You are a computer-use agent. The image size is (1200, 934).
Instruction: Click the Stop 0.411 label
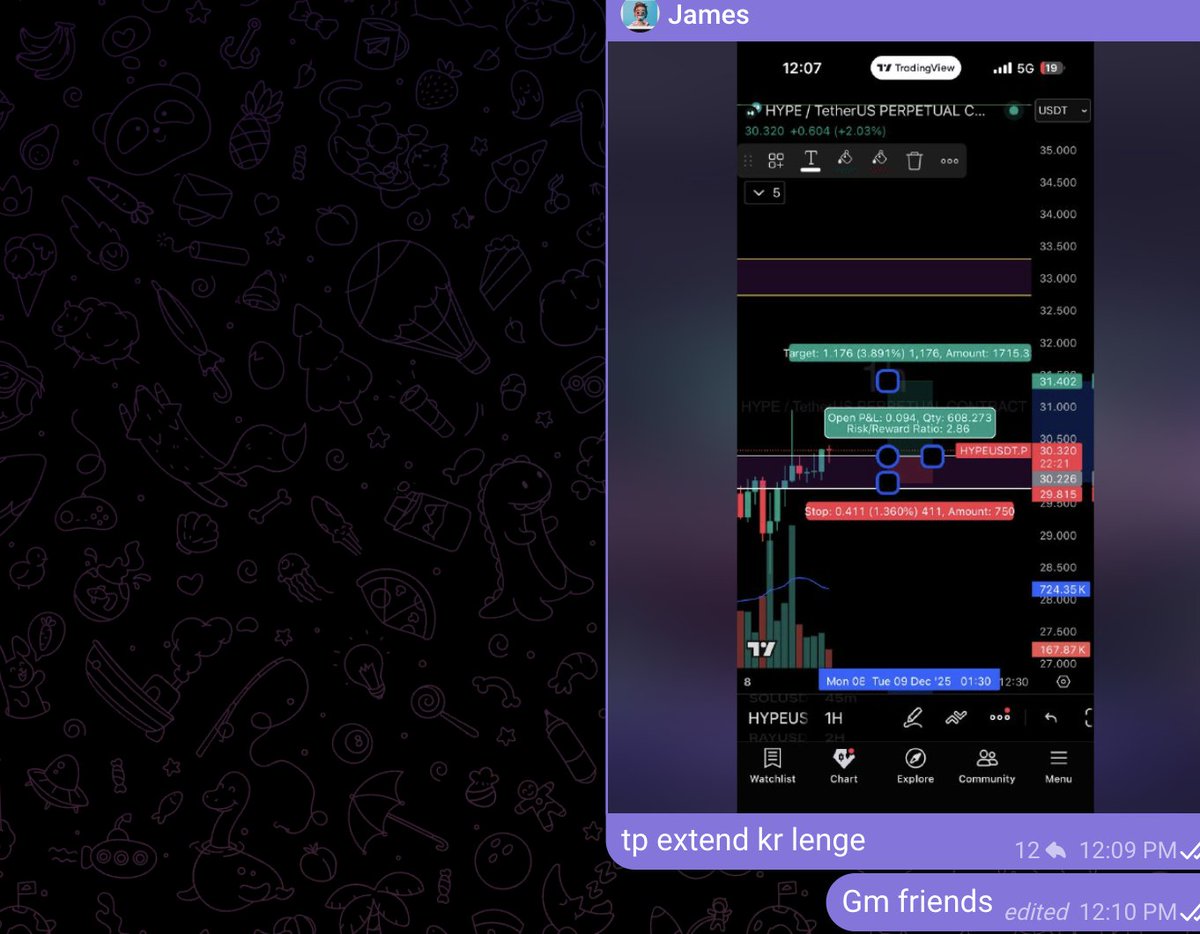coord(910,511)
